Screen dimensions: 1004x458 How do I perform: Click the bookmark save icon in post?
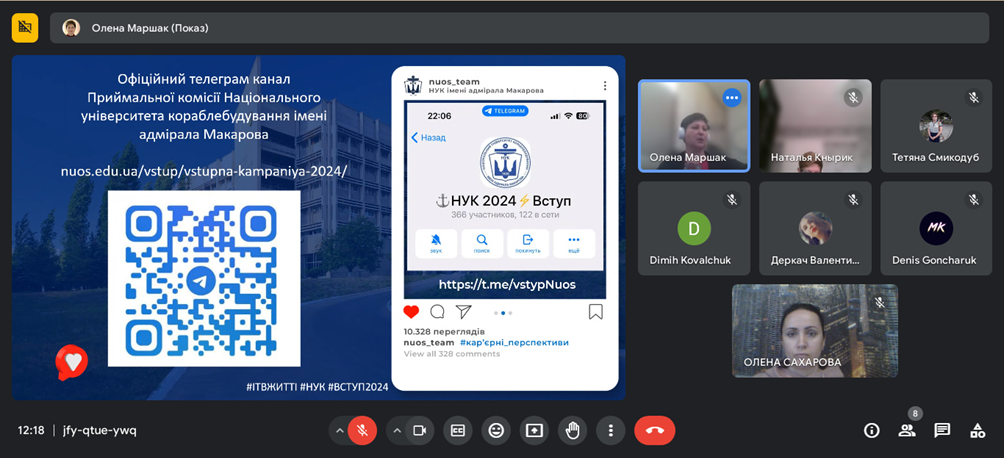click(x=595, y=312)
